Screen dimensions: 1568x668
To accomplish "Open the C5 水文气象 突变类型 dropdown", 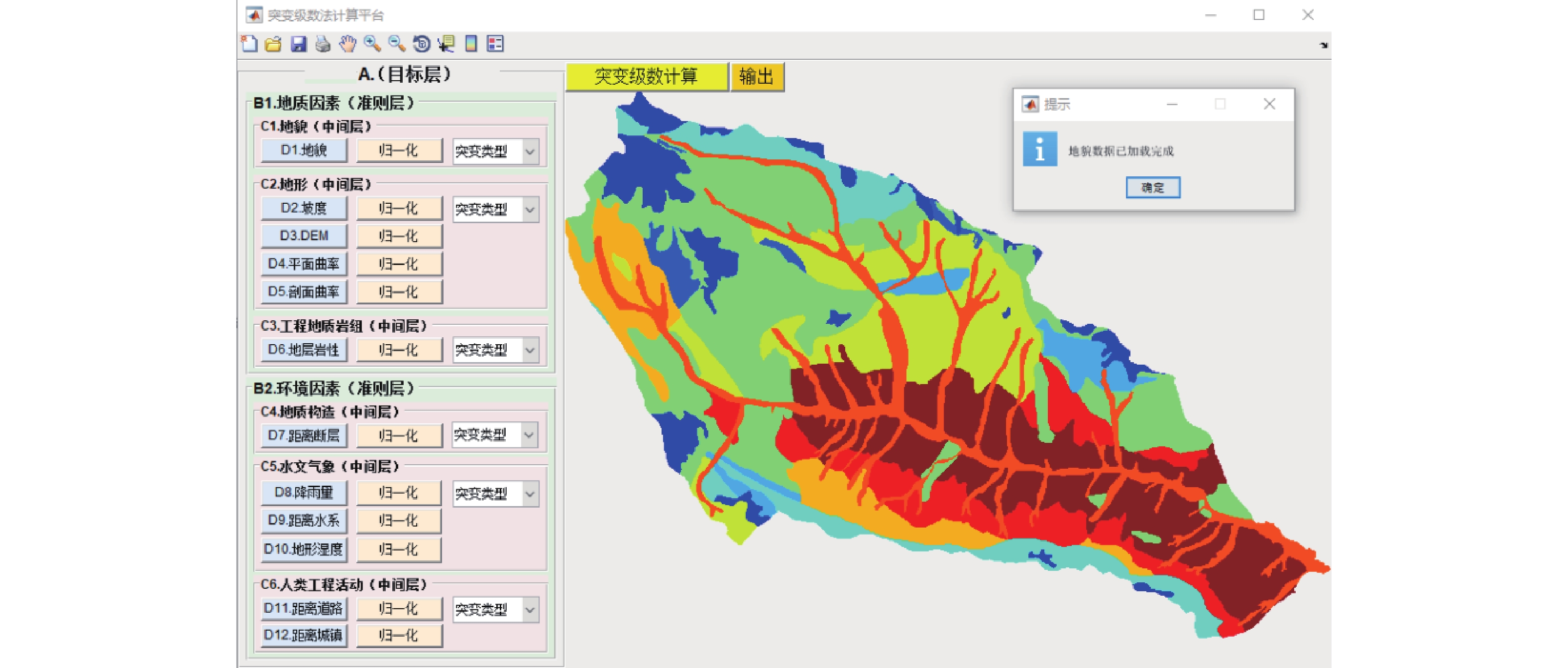I will click(530, 493).
